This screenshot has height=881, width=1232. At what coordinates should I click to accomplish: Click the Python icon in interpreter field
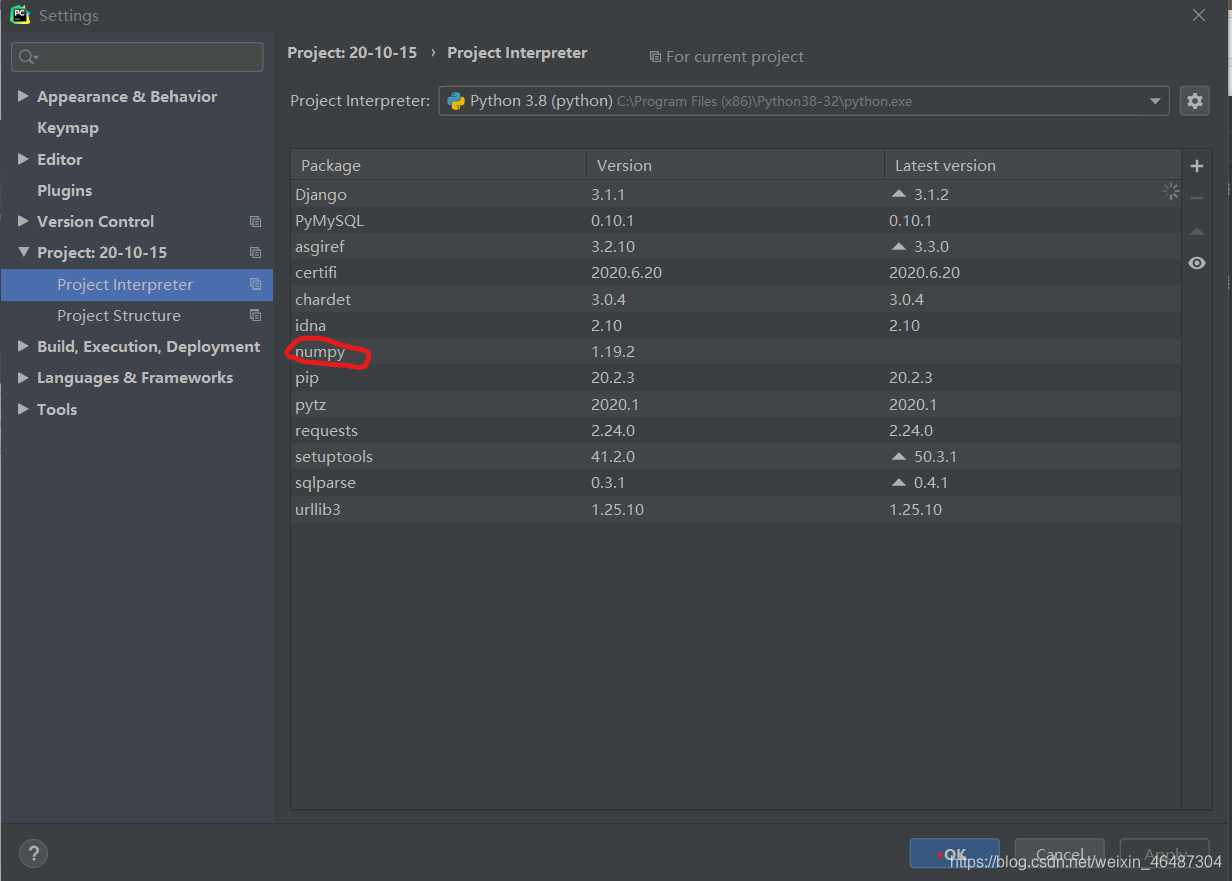point(456,101)
